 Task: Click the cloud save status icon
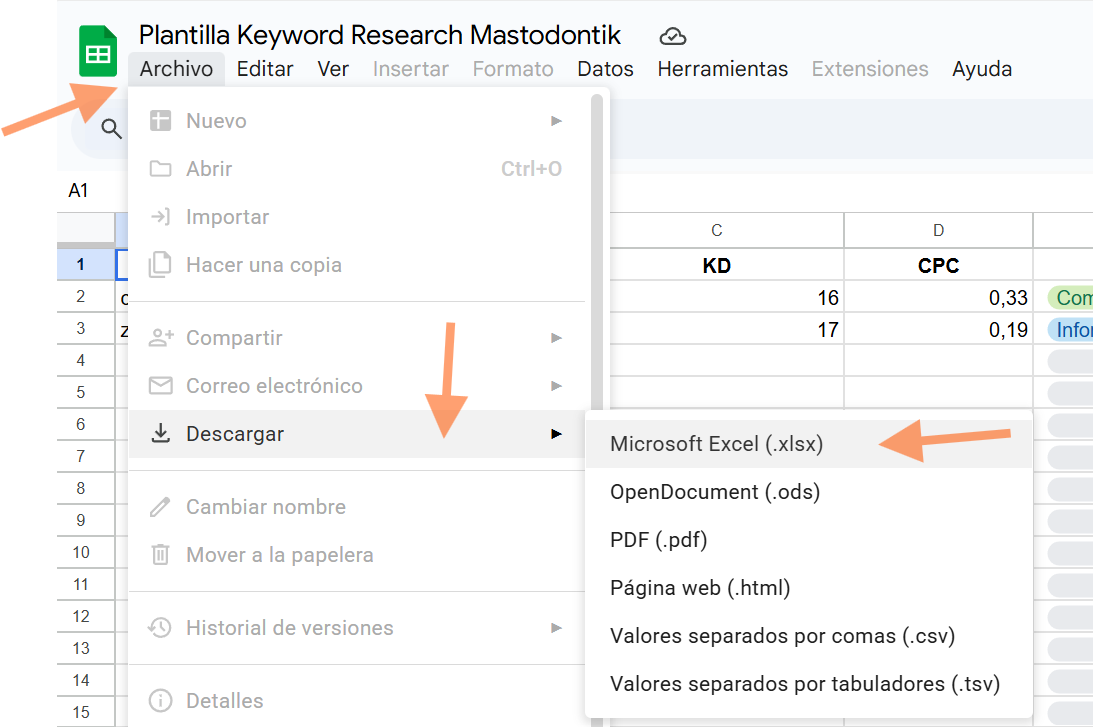[x=673, y=36]
